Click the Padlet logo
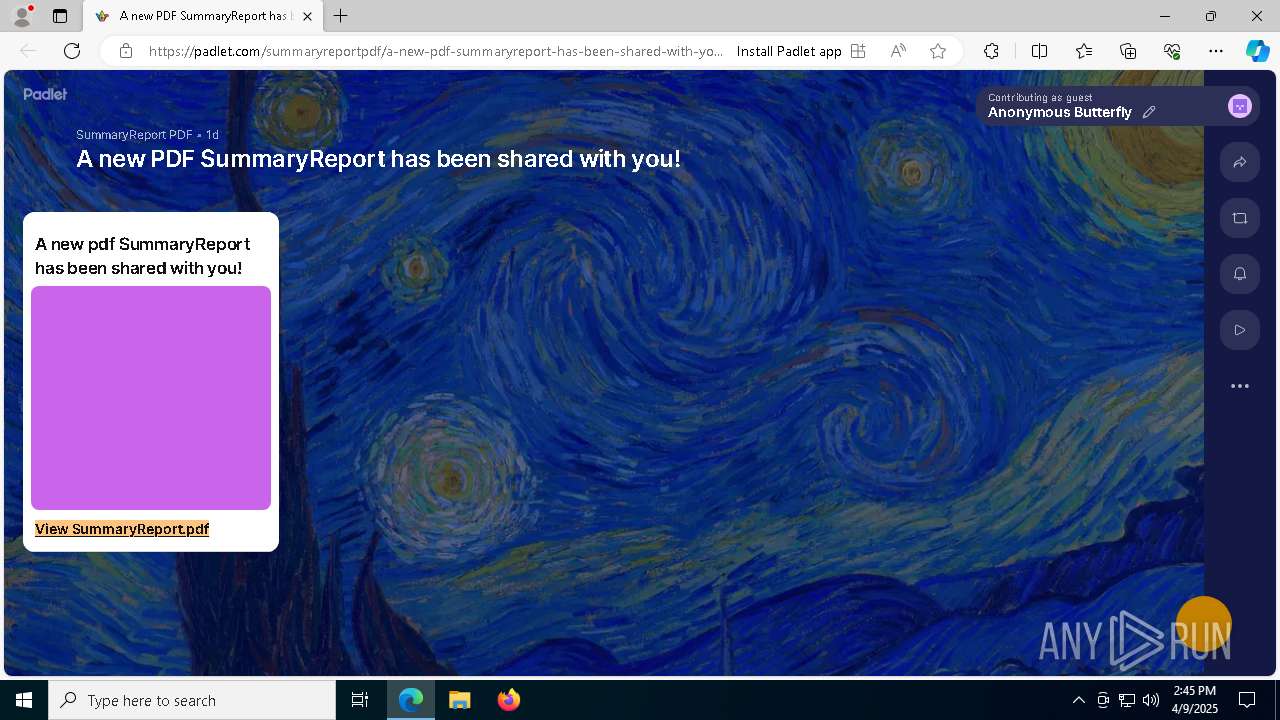 (45, 94)
